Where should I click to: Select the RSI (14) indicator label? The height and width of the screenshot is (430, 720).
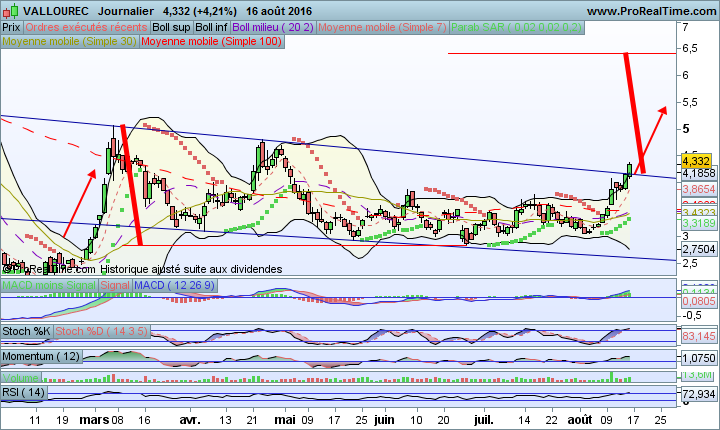click(x=23, y=392)
